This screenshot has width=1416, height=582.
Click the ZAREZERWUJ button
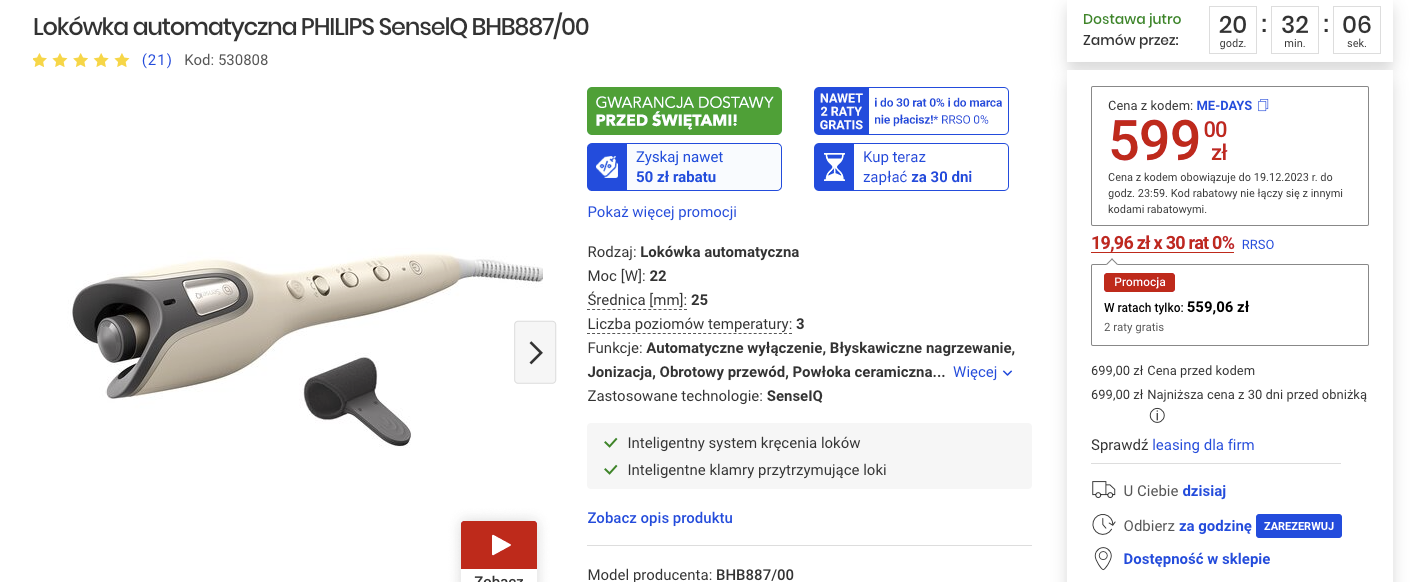tap(1299, 526)
